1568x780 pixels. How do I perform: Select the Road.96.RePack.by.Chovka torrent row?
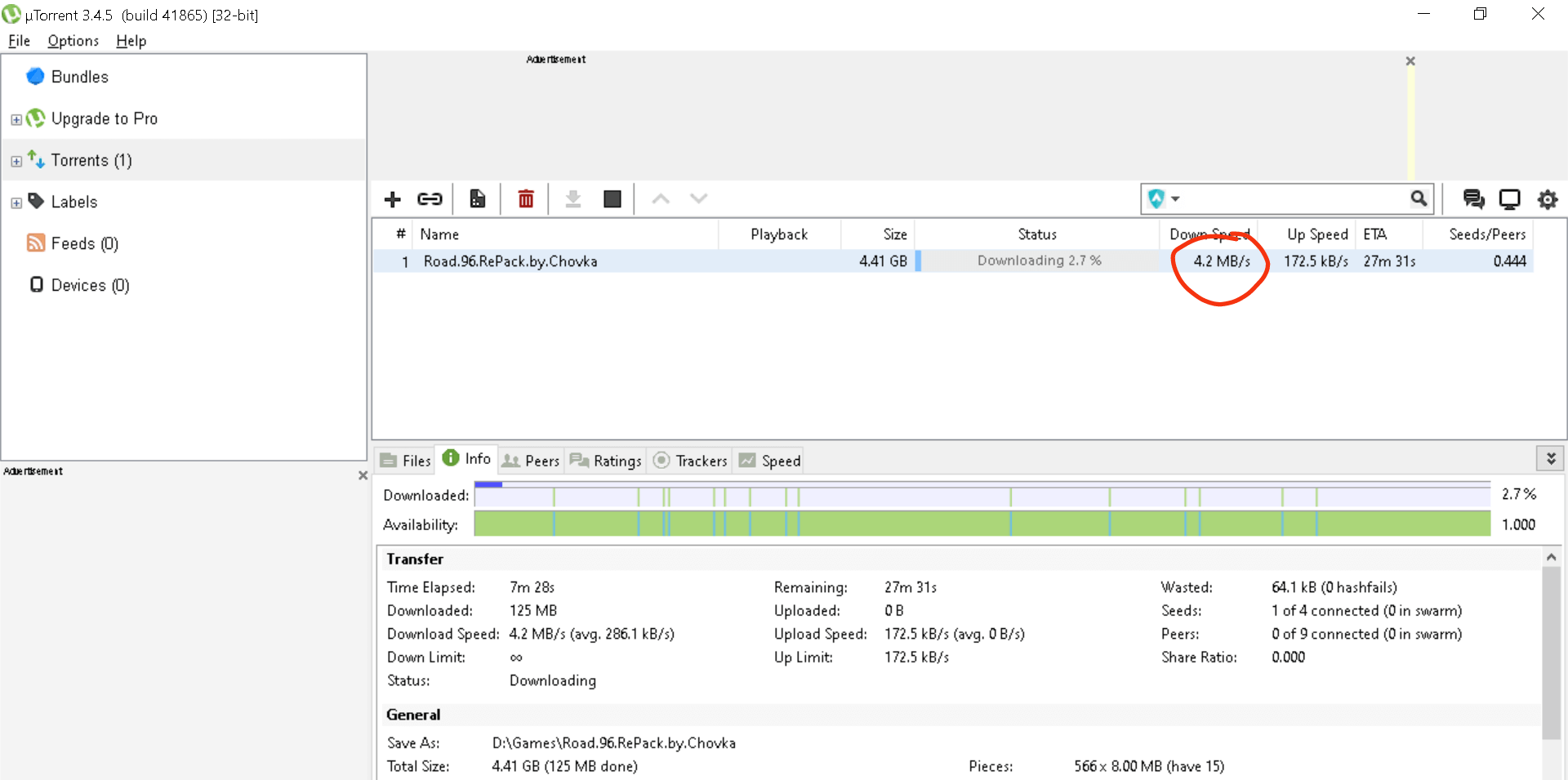pos(510,261)
